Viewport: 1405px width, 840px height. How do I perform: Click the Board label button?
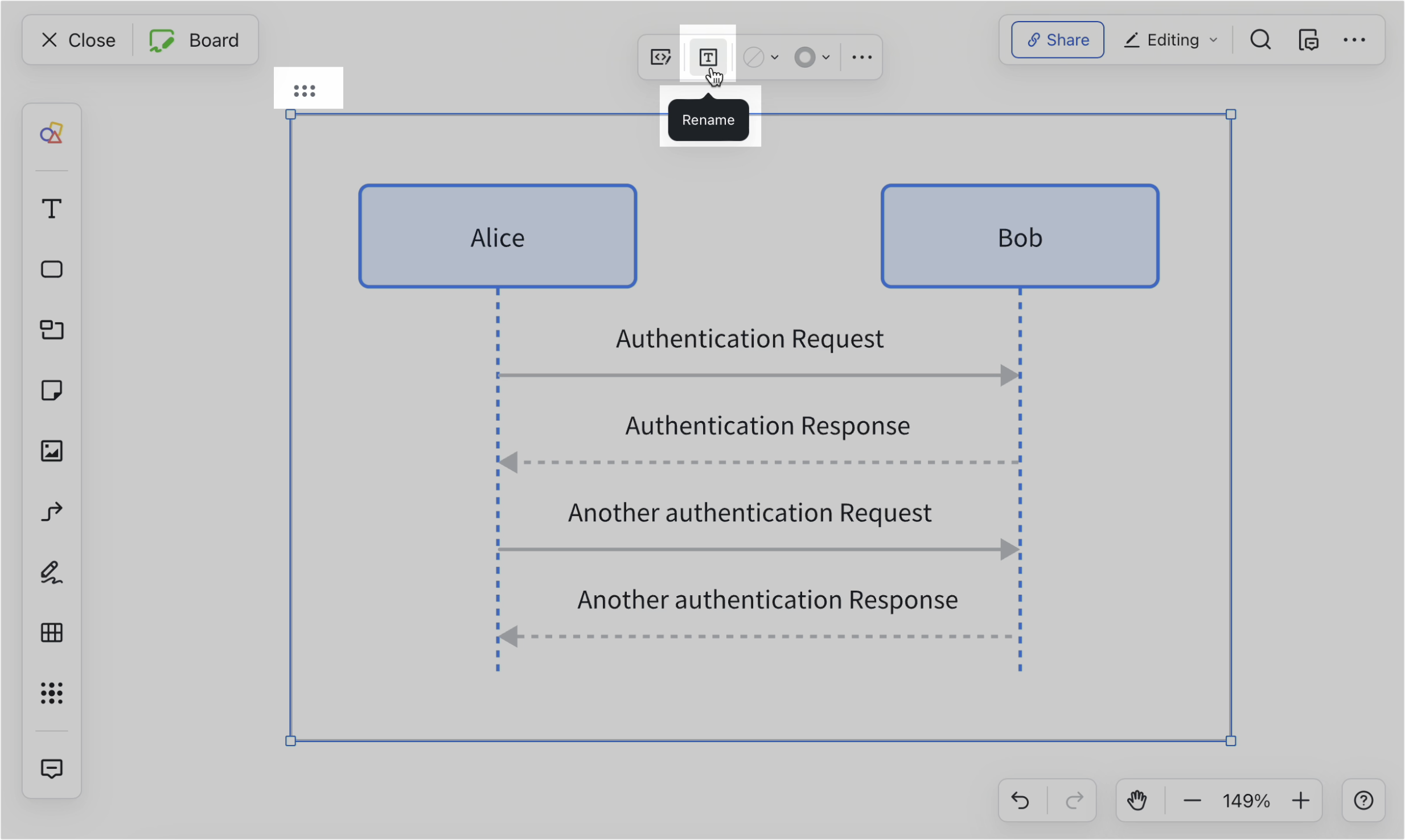point(194,40)
